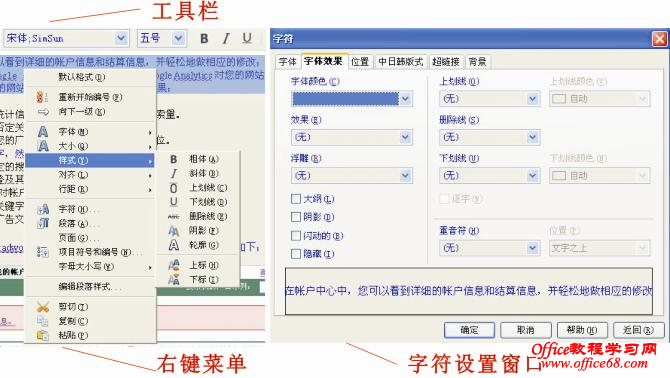
Task: Toggle Italic in the toolbar
Action: coord(225,38)
